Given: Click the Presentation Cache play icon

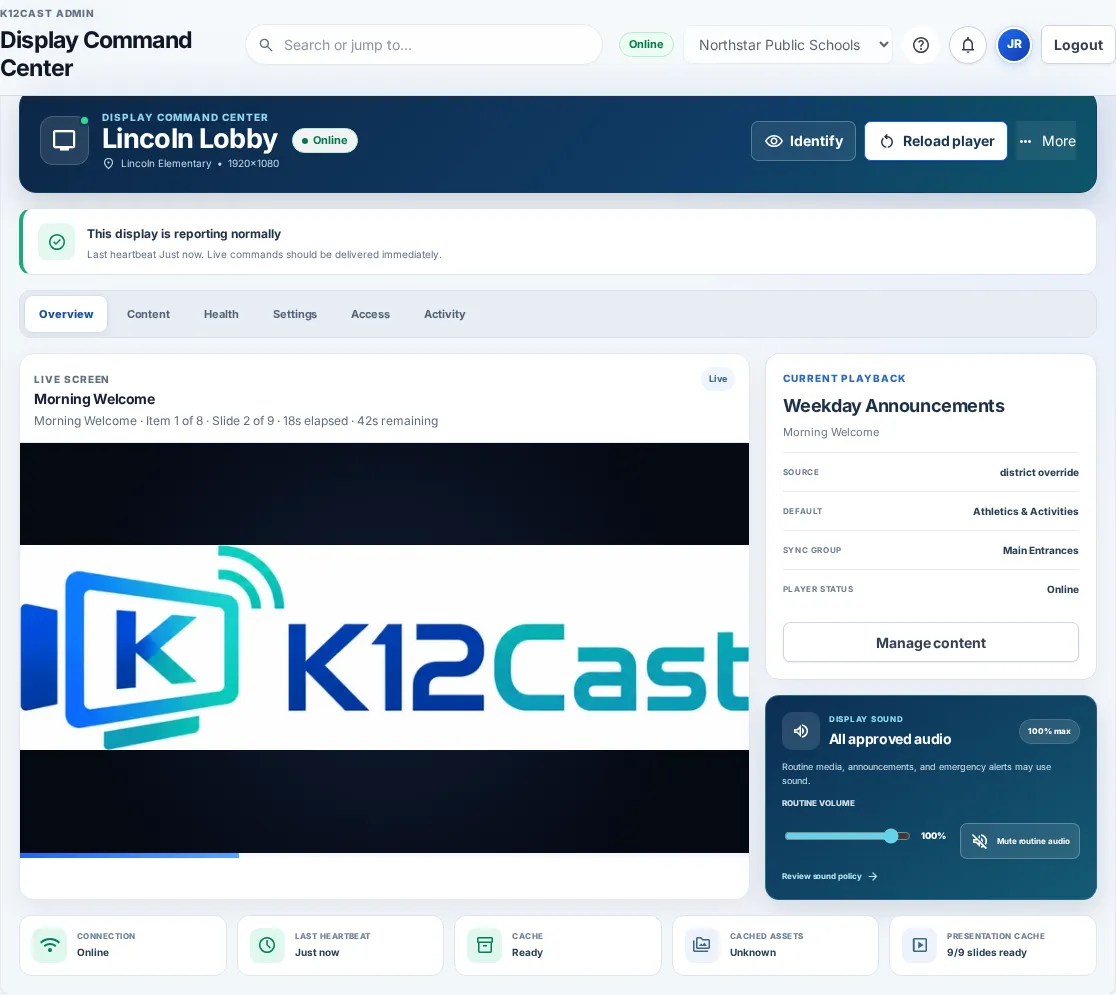Looking at the screenshot, I should pyautogui.click(x=920, y=944).
